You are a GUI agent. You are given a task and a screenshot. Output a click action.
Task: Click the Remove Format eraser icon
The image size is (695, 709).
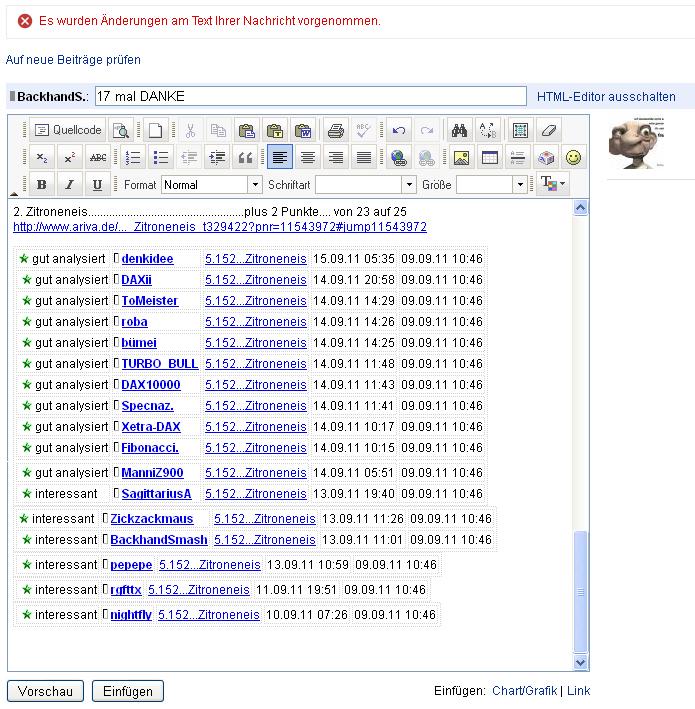pyautogui.click(x=548, y=131)
